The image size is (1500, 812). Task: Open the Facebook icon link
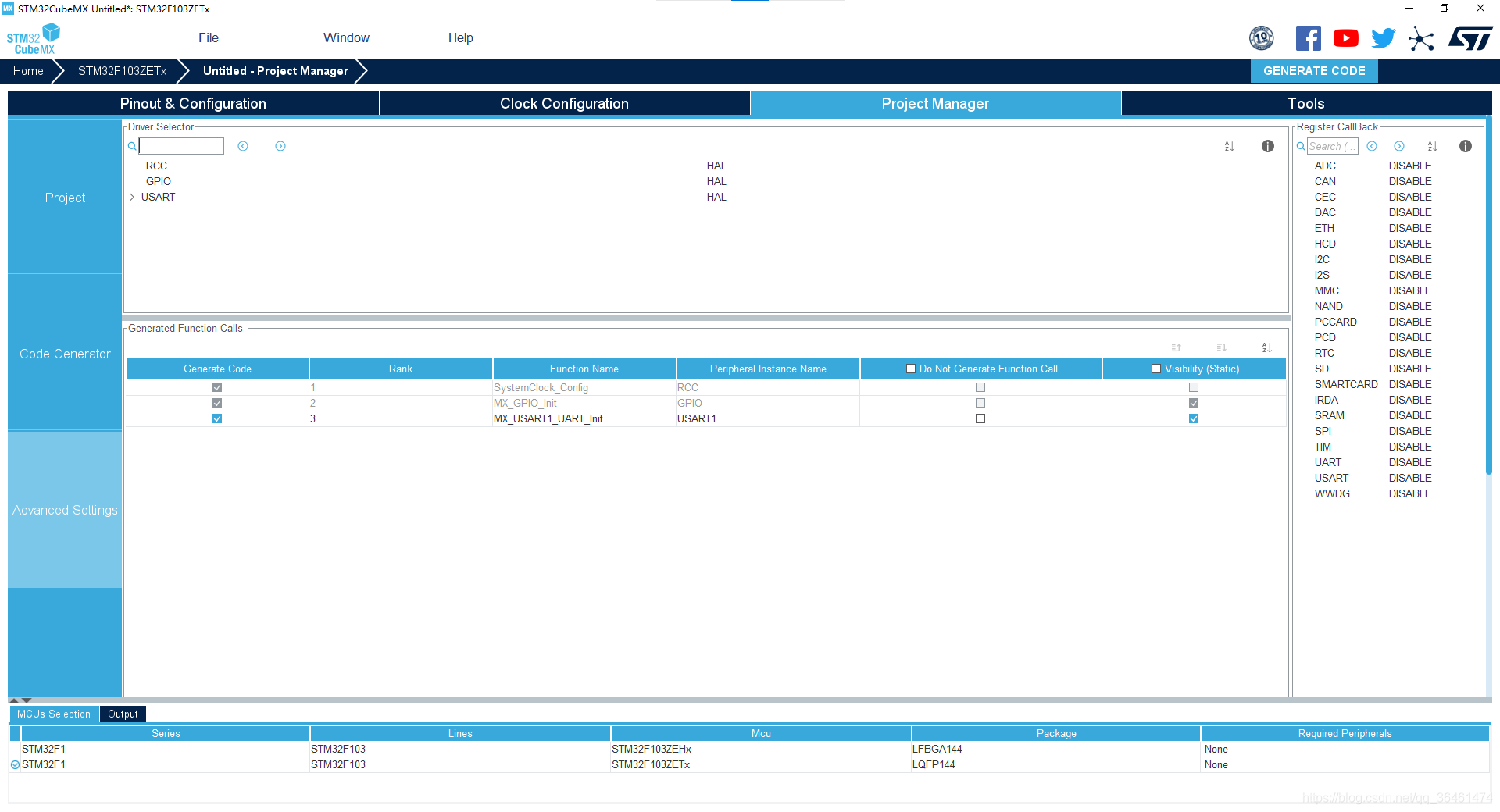click(x=1308, y=37)
